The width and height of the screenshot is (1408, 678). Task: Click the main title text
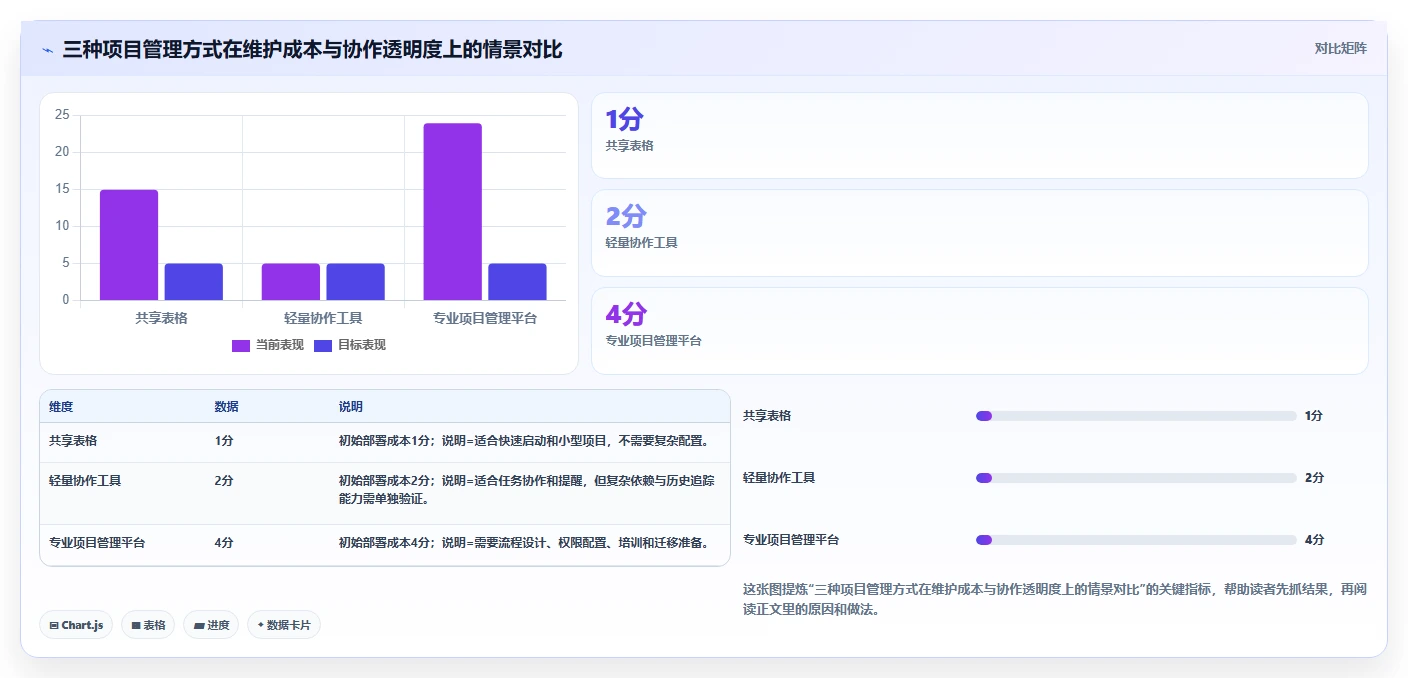click(x=313, y=49)
